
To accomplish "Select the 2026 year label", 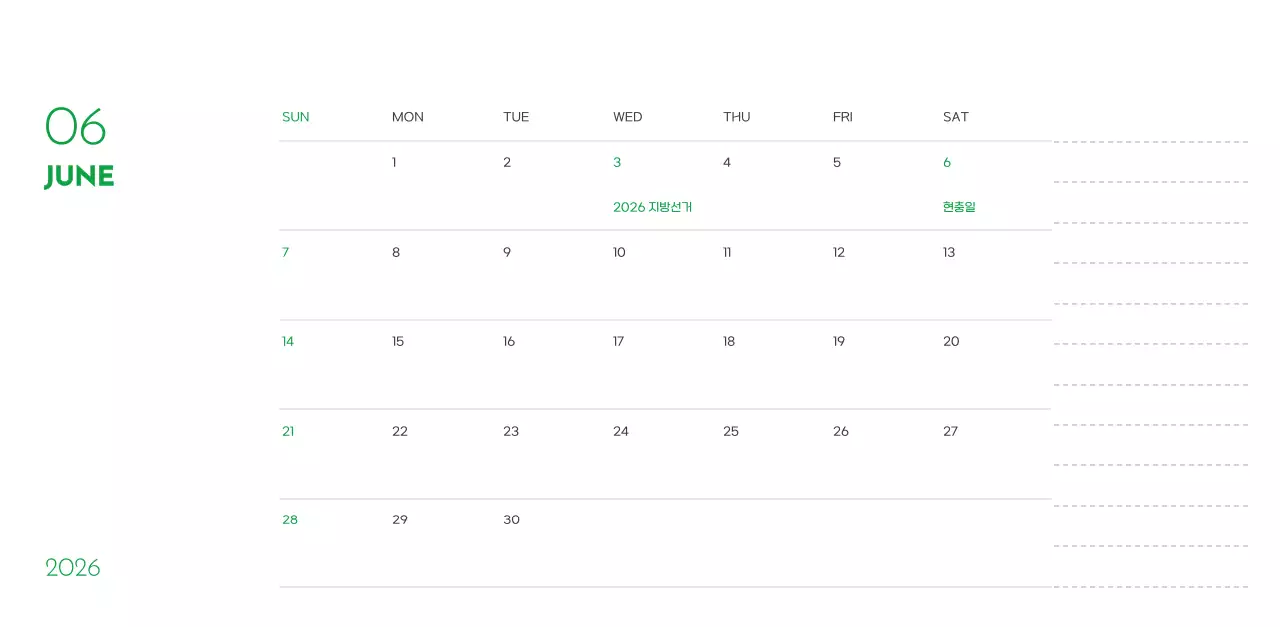I will click(x=73, y=568).
